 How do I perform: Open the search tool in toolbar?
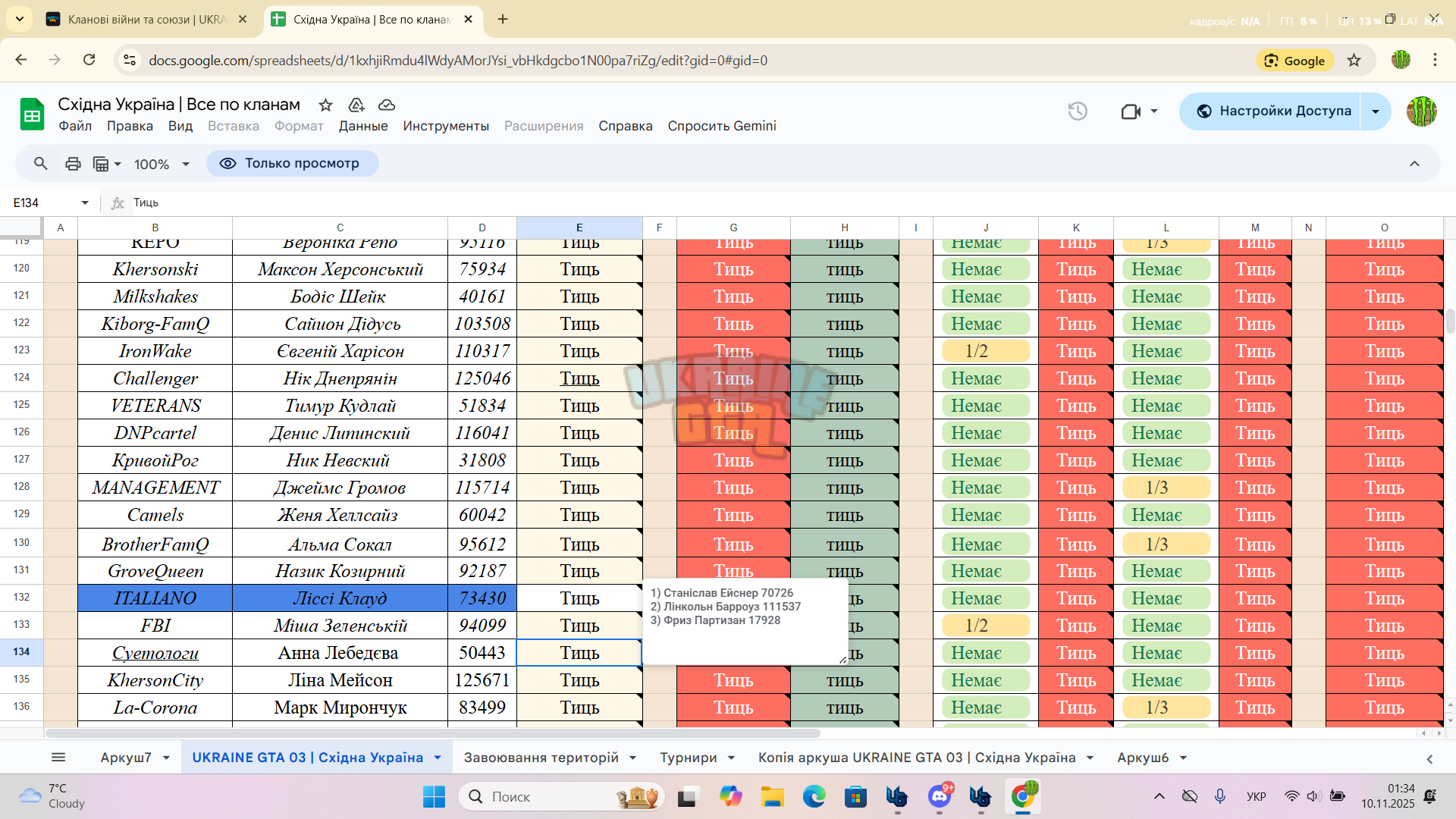(41, 163)
